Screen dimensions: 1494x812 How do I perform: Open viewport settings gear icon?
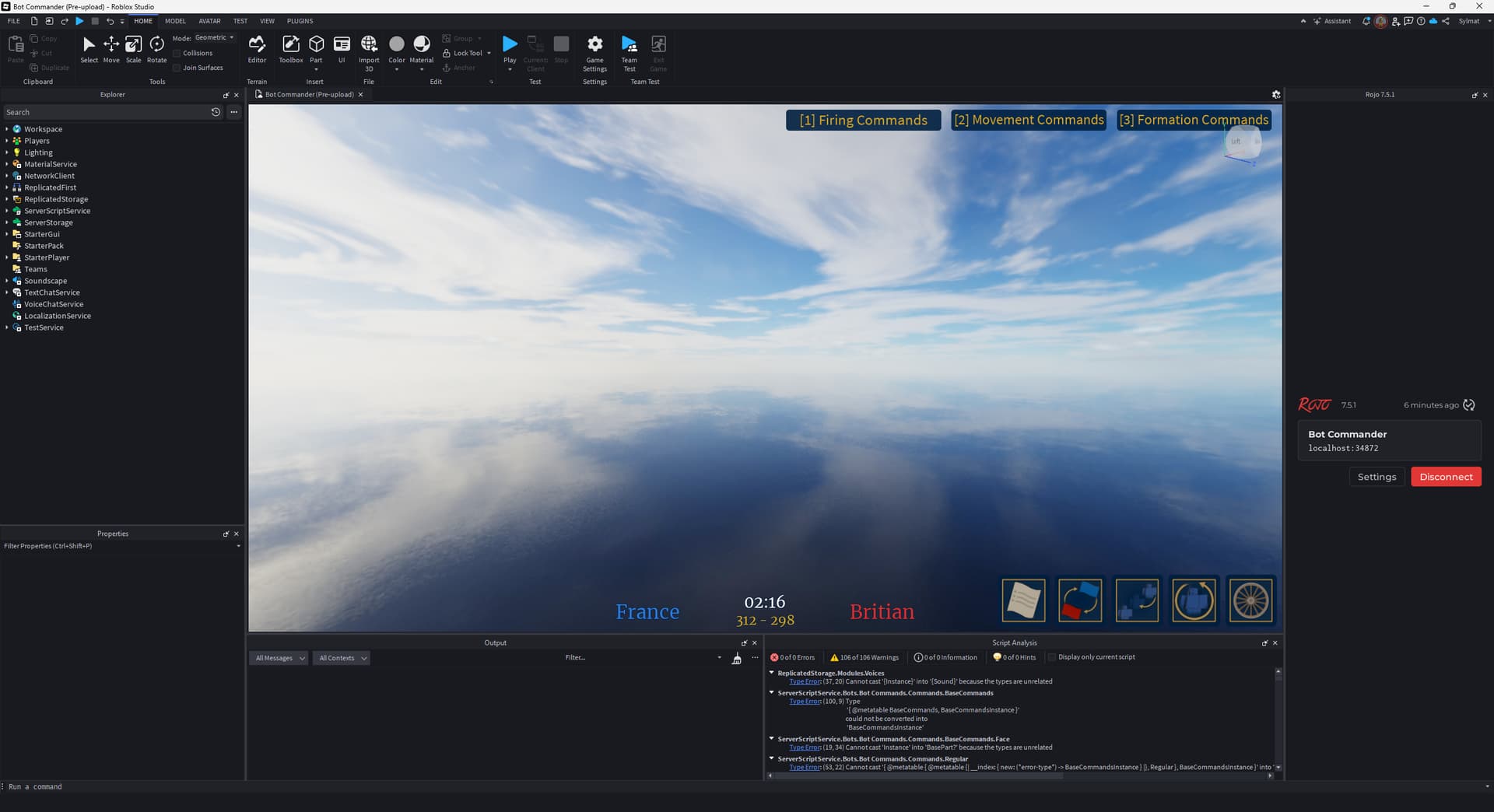point(1276,94)
